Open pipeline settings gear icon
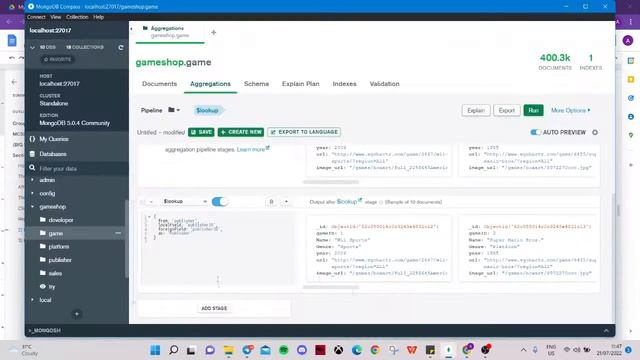This screenshot has width=640, height=360. point(595,132)
